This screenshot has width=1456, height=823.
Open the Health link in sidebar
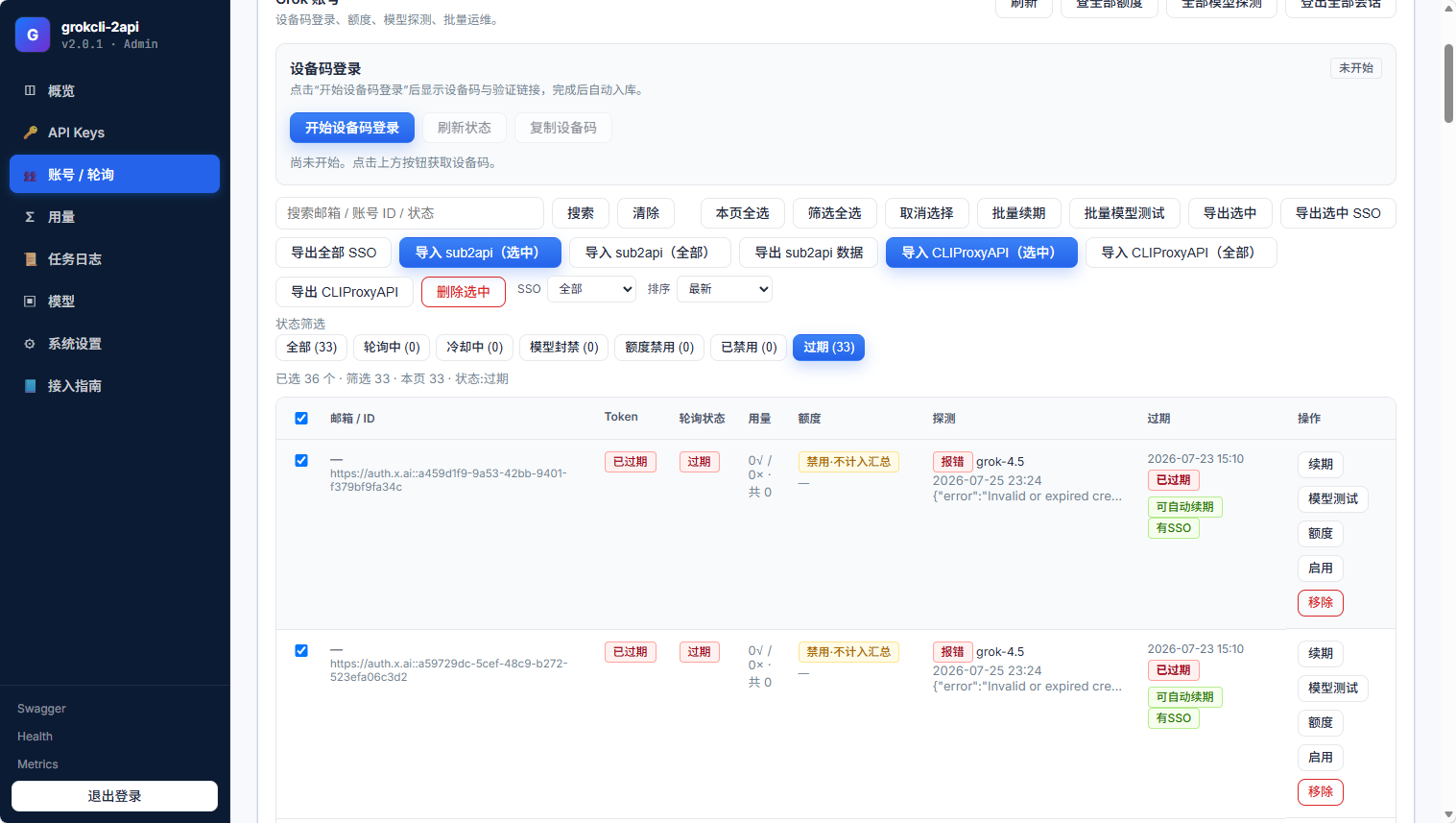[x=35, y=737]
